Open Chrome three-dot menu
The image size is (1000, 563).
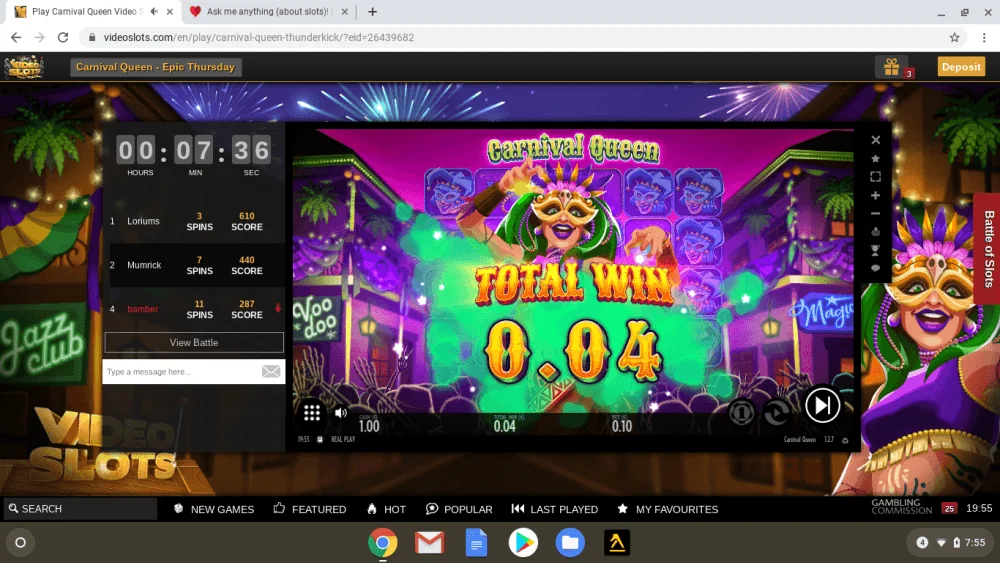[984, 38]
